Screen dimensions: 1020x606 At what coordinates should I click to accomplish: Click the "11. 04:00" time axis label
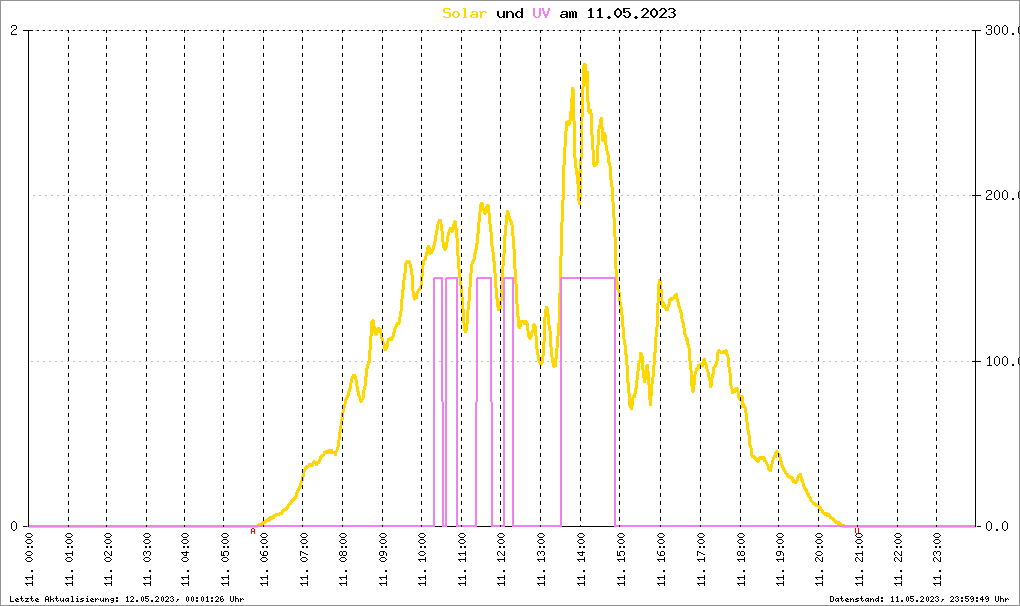point(185,559)
